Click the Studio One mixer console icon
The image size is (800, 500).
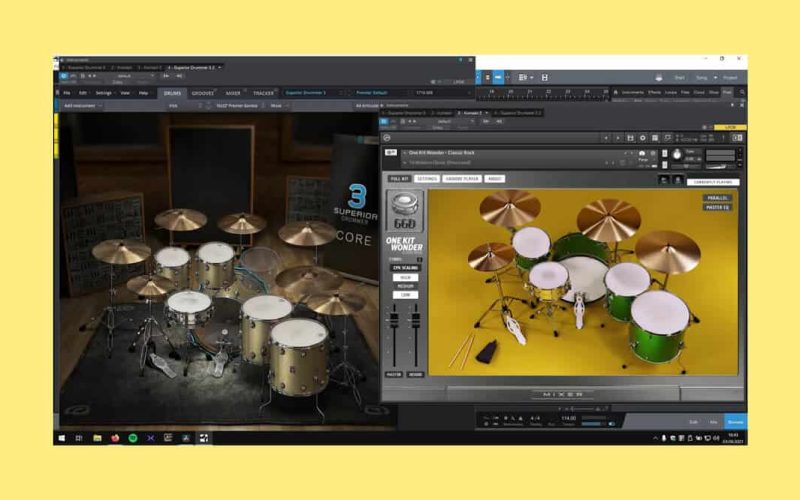click(524, 78)
